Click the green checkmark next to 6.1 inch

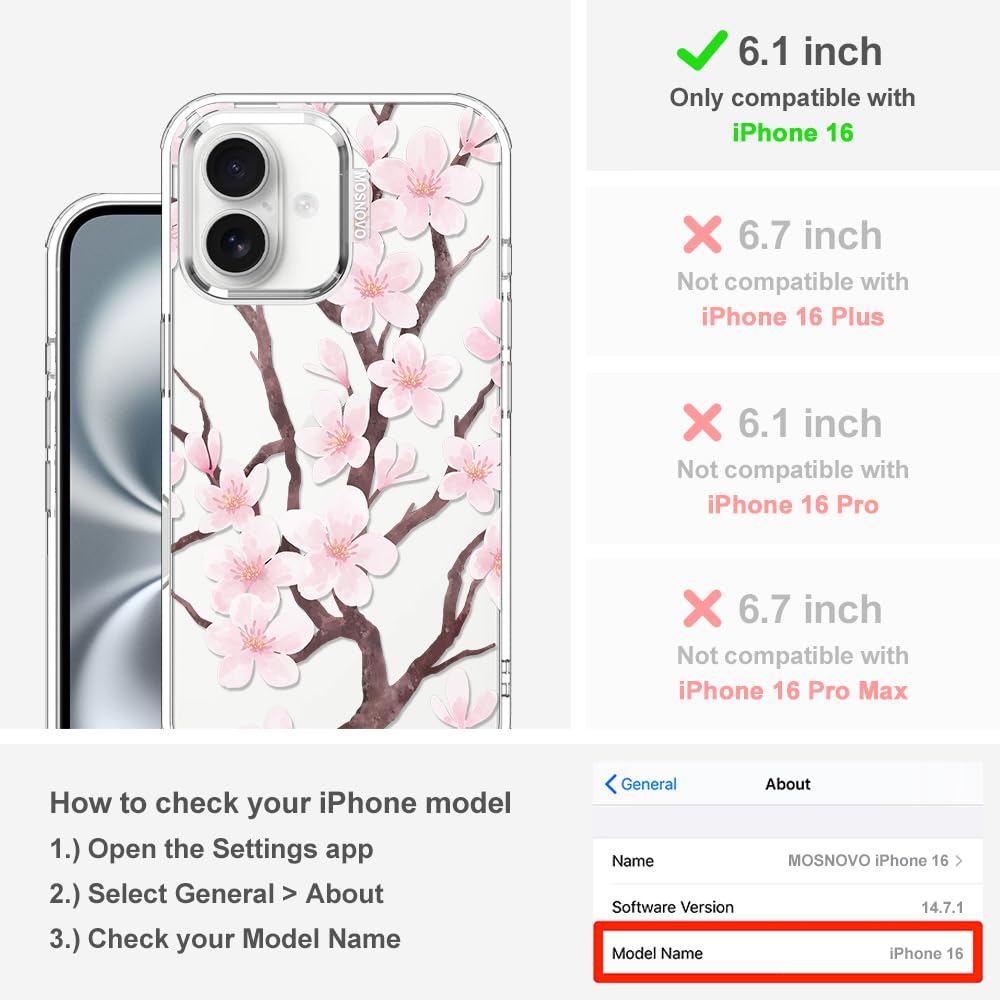point(702,50)
